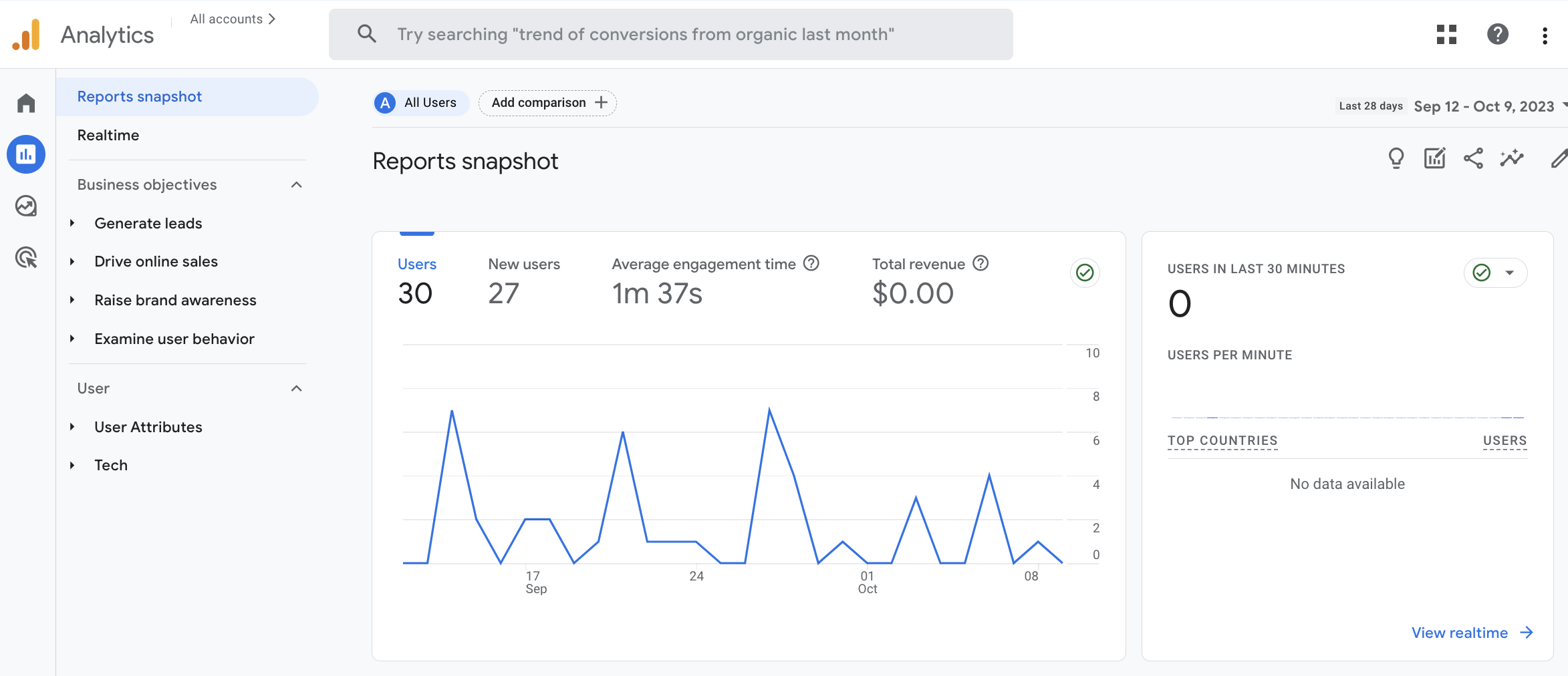Open Raise brand awareness label

[x=176, y=300]
